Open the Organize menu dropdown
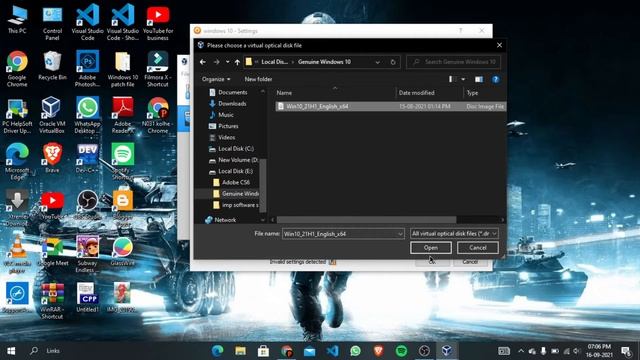Image resolution: width=640 pixels, height=360 pixels. tap(216, 79)
